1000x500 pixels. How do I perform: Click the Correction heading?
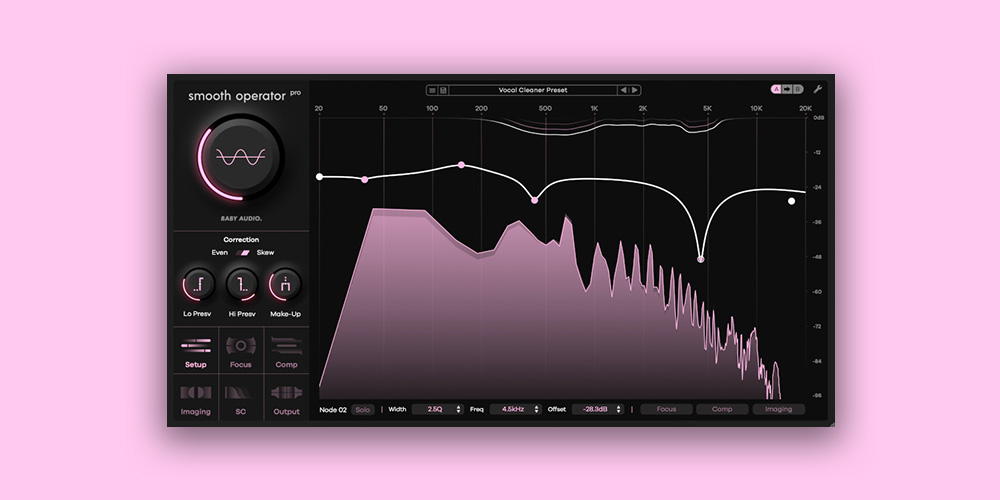click(241, 240)
